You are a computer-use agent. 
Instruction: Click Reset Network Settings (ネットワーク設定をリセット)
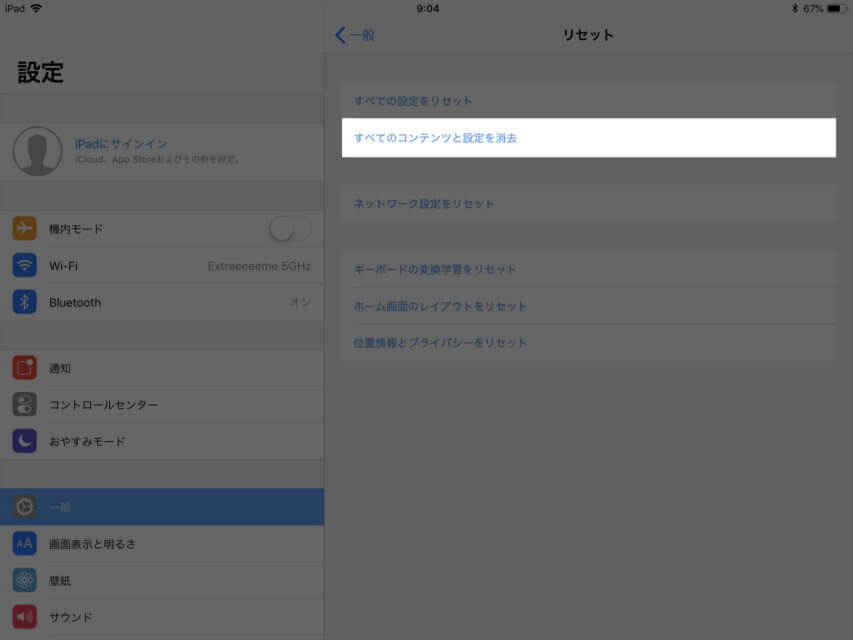point(589,204)
